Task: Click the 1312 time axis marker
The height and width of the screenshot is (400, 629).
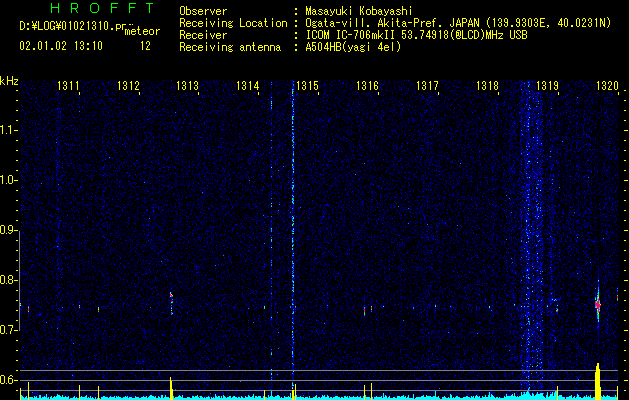Action: [x=128, y=85]
